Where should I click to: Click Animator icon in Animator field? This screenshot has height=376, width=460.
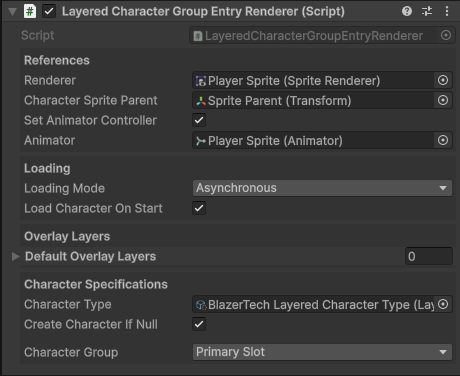(201, 141)
